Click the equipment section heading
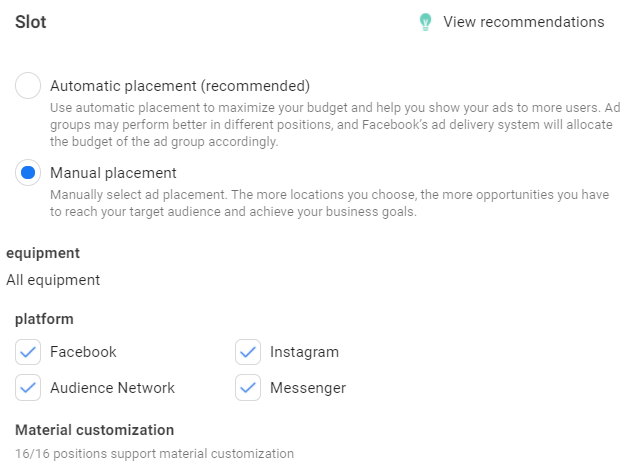 [x=43, y=253]
